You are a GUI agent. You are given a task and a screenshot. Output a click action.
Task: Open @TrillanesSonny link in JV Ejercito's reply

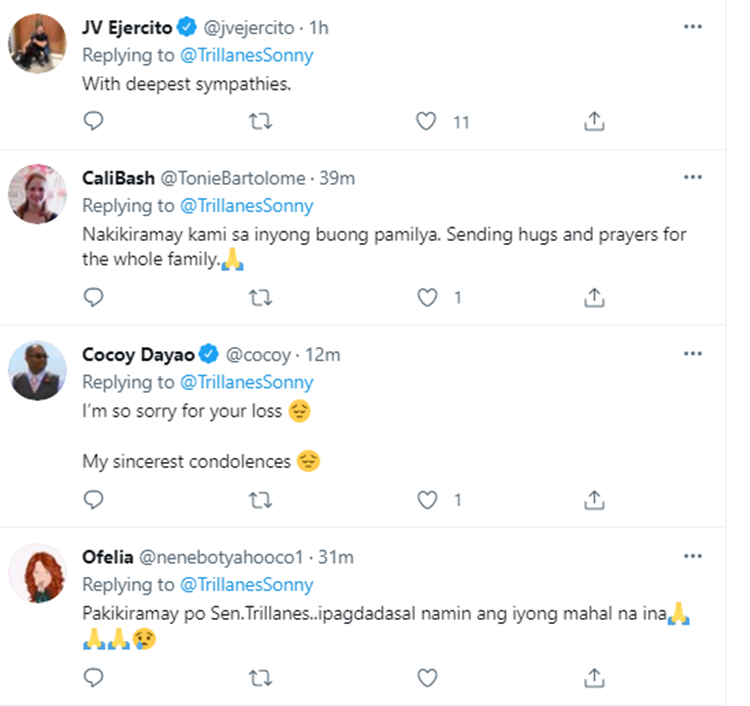point(246,56)
